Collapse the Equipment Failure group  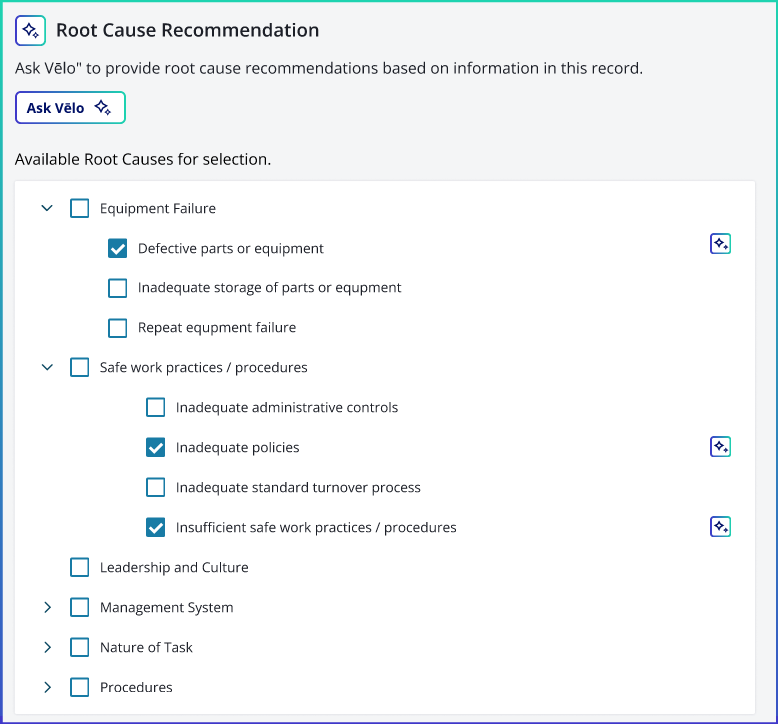pyautogui.click(x=47, y=208)
